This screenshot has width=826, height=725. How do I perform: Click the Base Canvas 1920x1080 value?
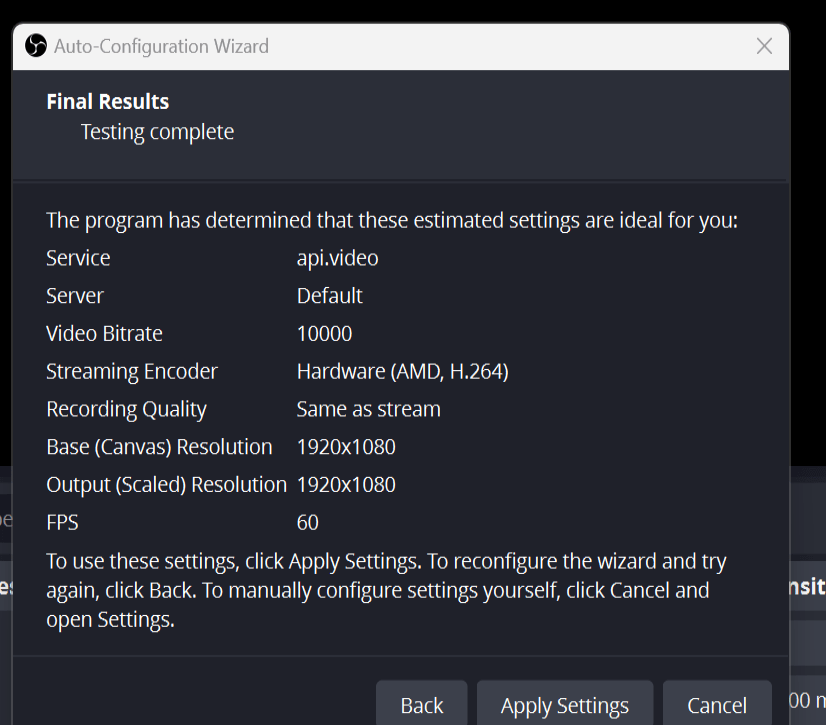click(x=346, y=447)
